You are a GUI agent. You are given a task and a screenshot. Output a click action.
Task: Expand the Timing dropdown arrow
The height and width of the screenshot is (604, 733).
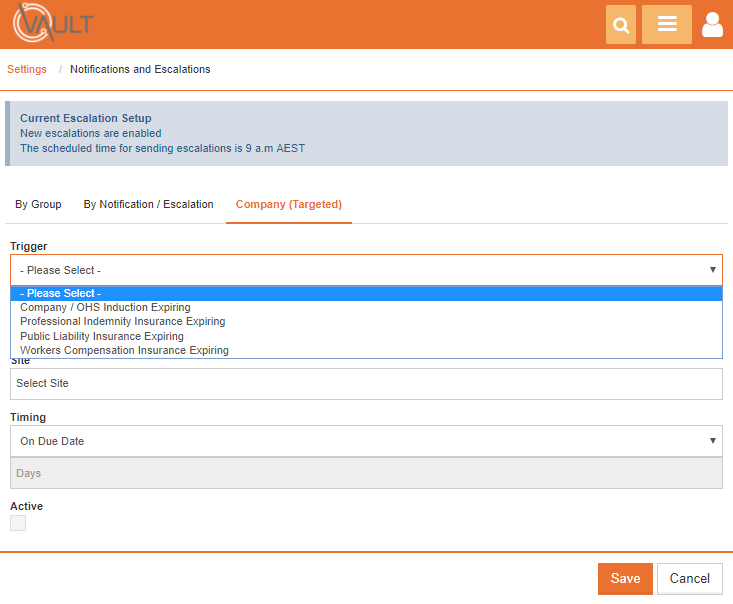[712, 440]
